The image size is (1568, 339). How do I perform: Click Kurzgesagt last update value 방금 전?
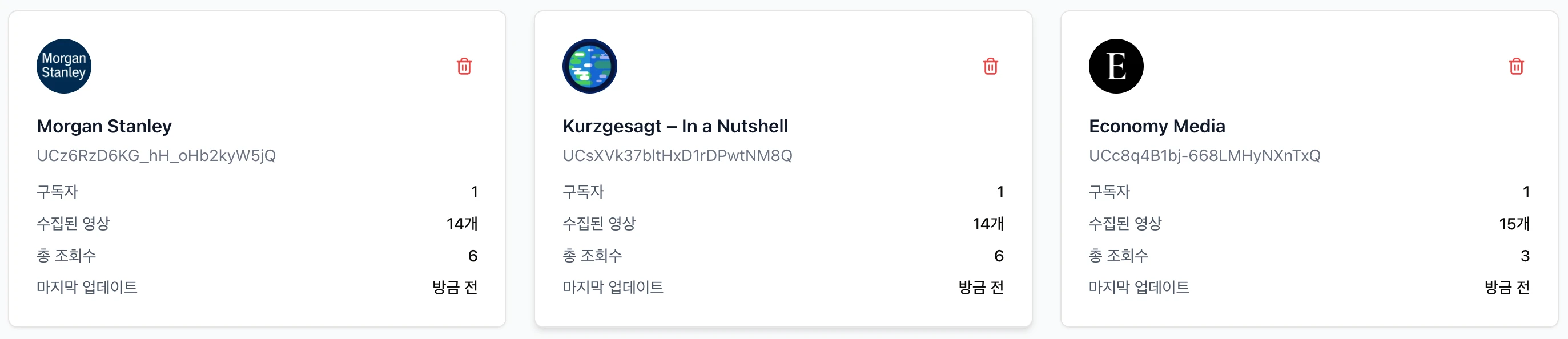980,287
